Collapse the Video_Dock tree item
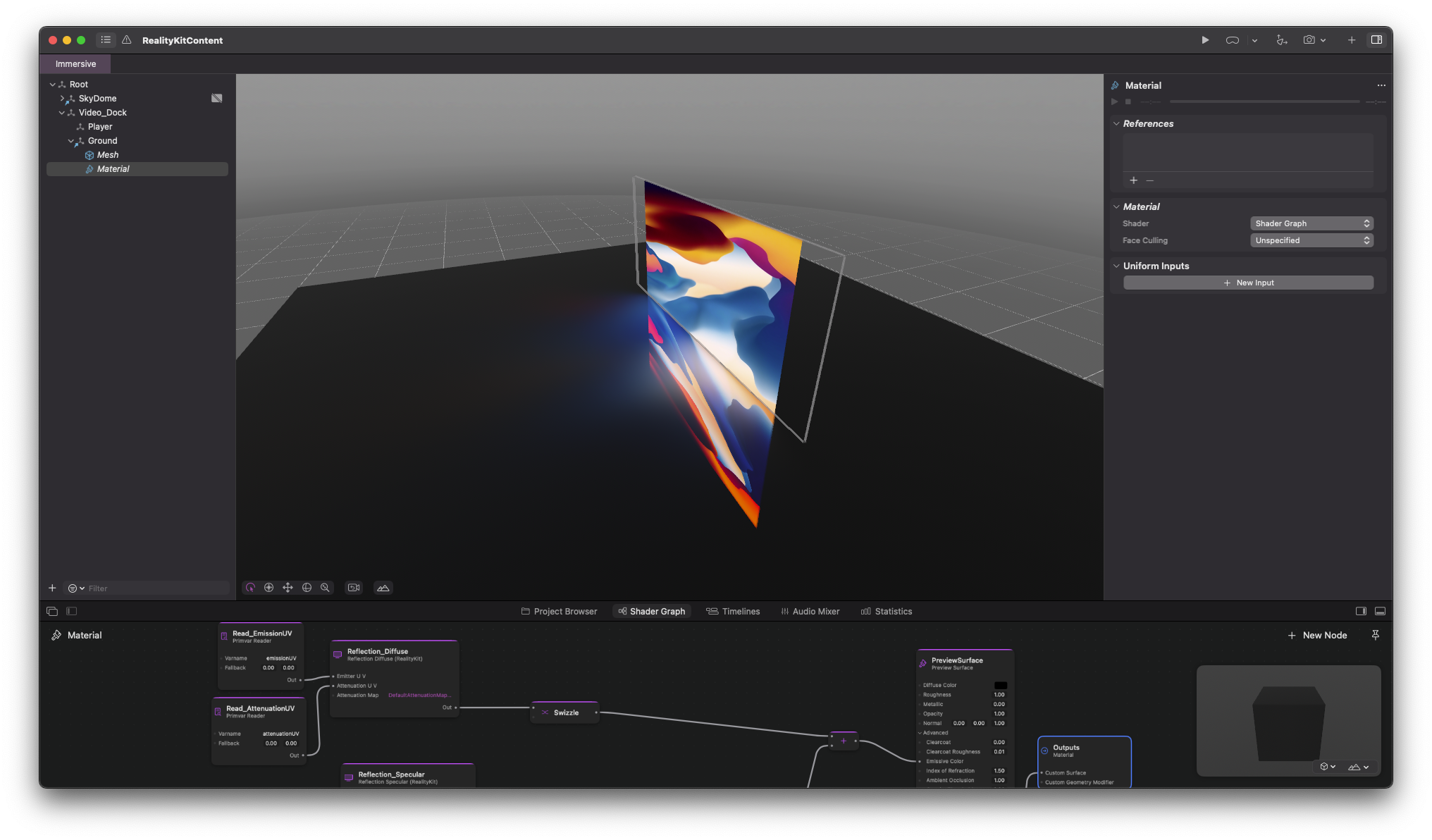This screenshot has width=1432, height=840. [61, 113]
